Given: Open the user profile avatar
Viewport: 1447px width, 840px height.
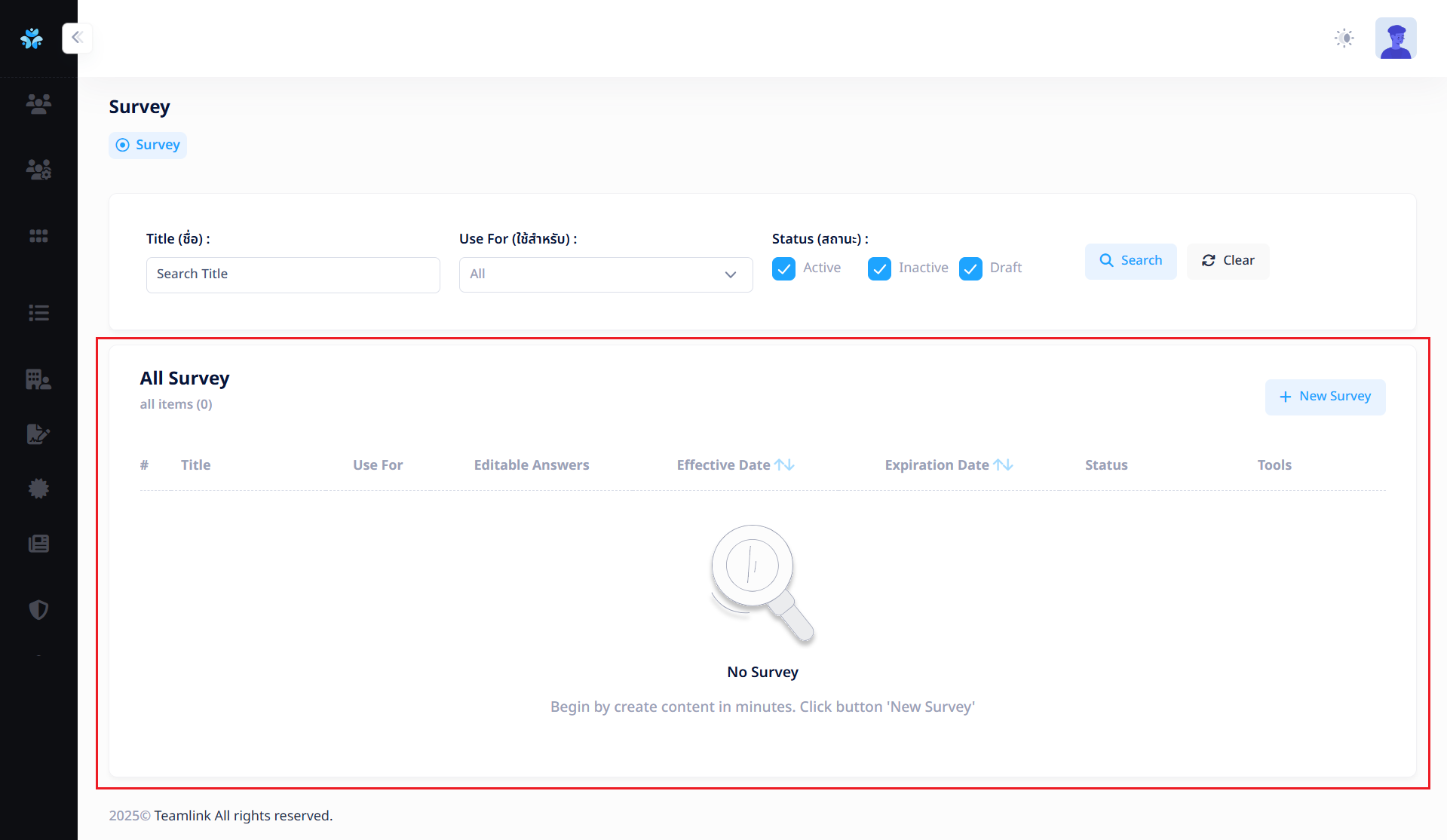Looking at the screenshot, I should tap(1395, 38).
